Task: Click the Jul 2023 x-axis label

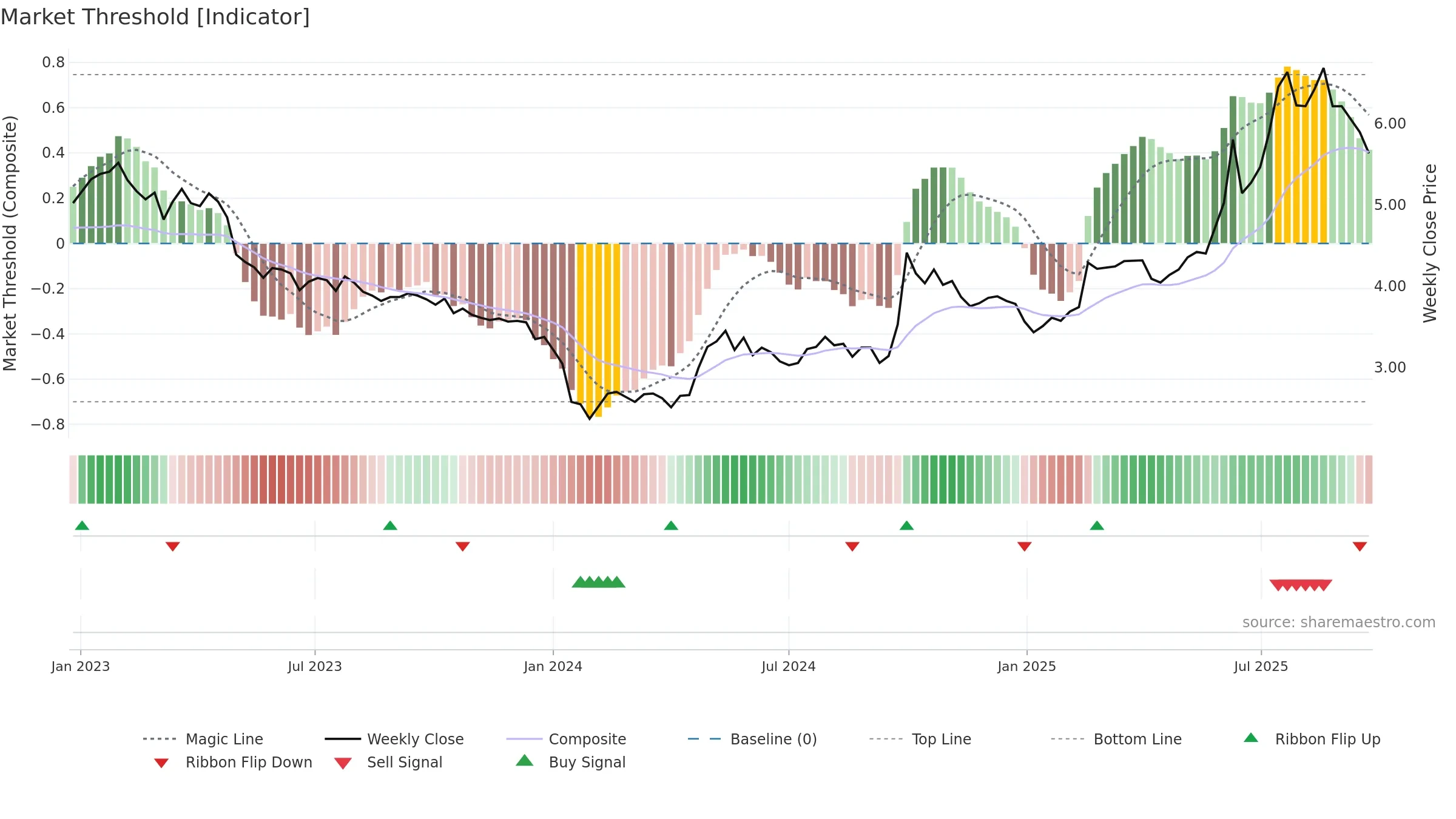Action: (315, 667)
